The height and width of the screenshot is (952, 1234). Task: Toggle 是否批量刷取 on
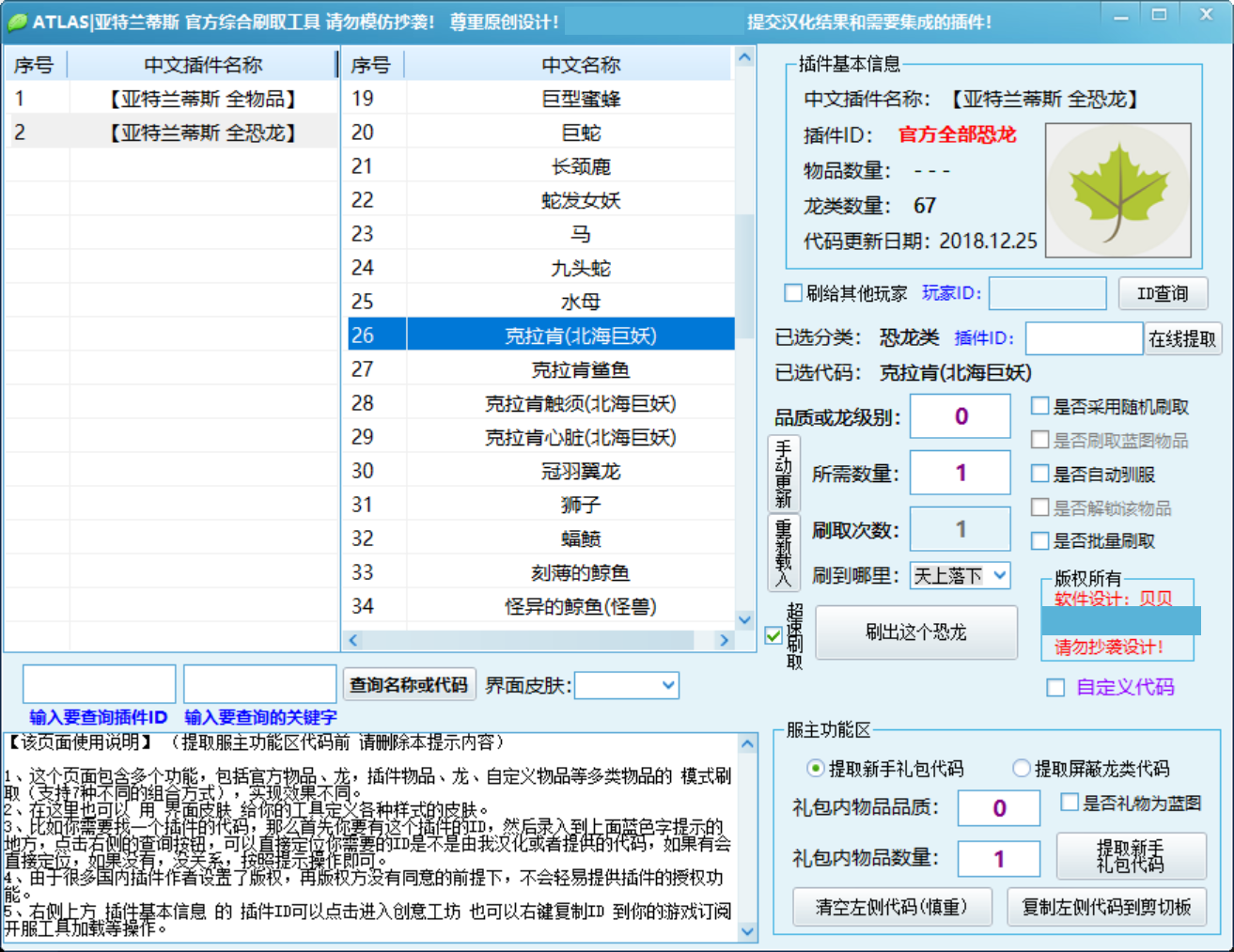click(x=1039, y=540)
